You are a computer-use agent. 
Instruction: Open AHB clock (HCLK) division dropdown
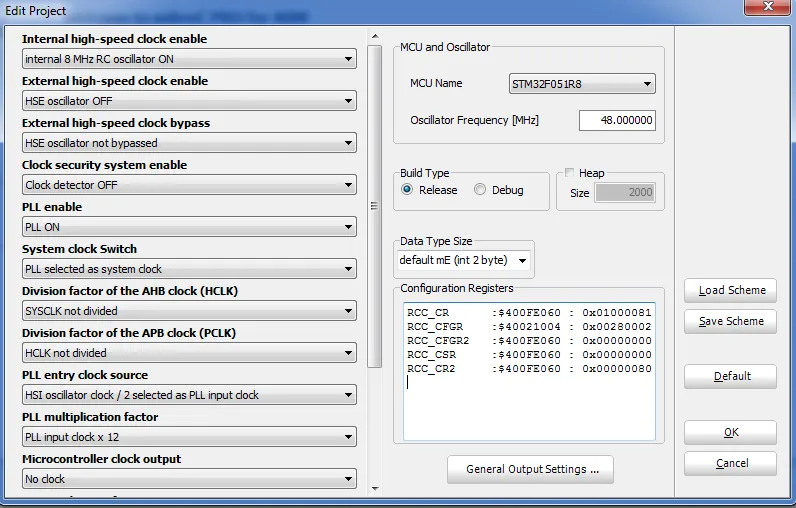[189, 311]
